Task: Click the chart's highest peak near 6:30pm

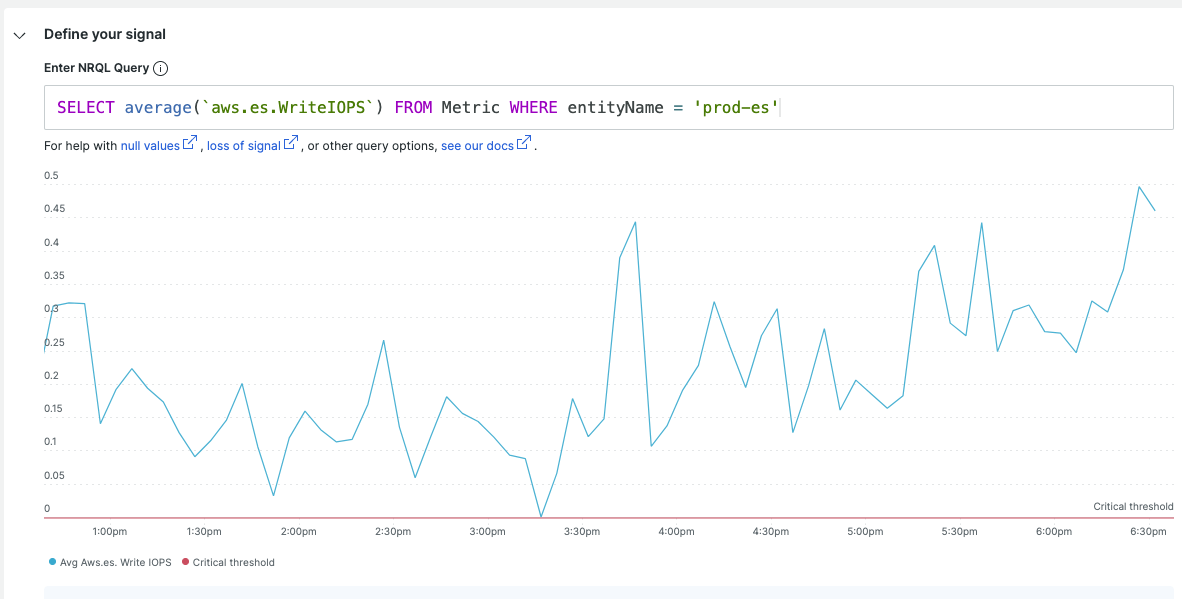Action: (1139, 187)
